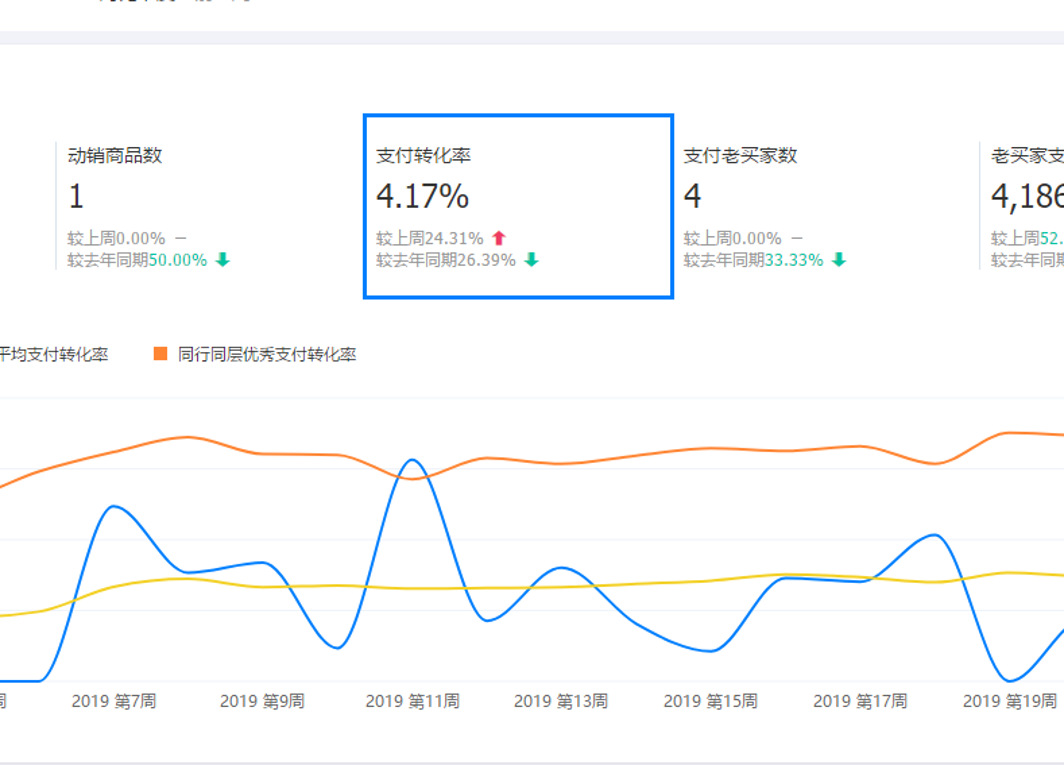Click the blue line peak at 第7周
The height and width of the screenshot is (765, 1064).
[x=114, y=506]
